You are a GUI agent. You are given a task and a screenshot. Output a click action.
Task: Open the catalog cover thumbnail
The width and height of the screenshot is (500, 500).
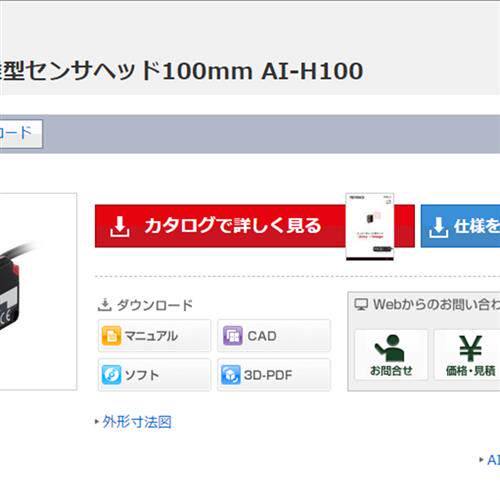(x=370, y=226)
